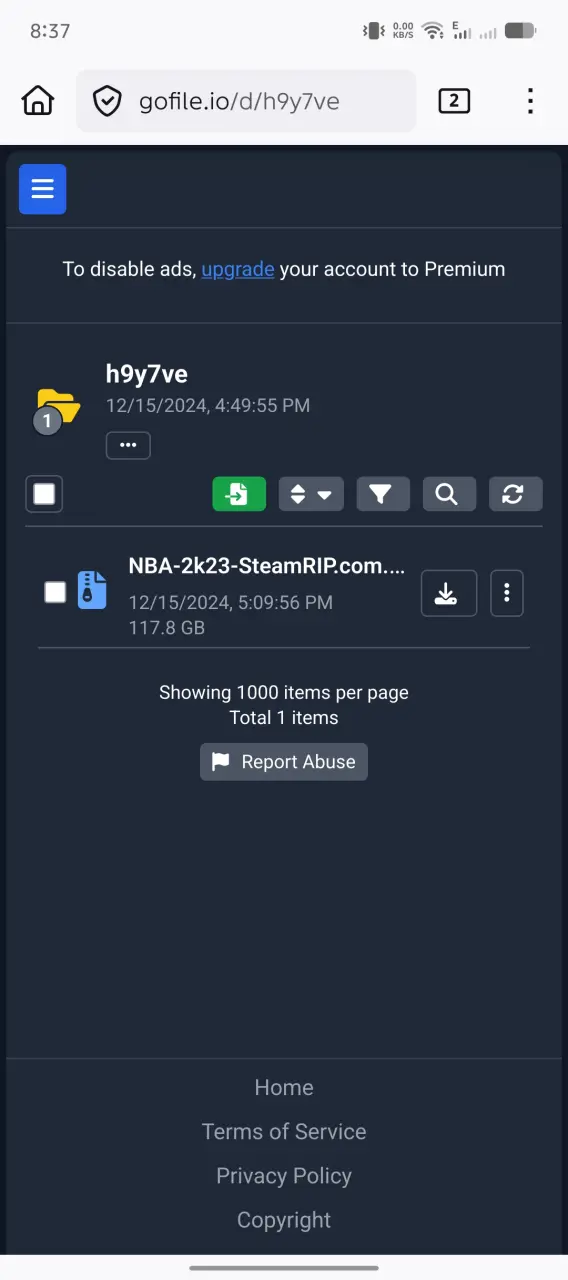Screen dimensions: 568x1280
Task: Click the filter funnel icon
Action: pyautogui.click(x=383, y=494)
